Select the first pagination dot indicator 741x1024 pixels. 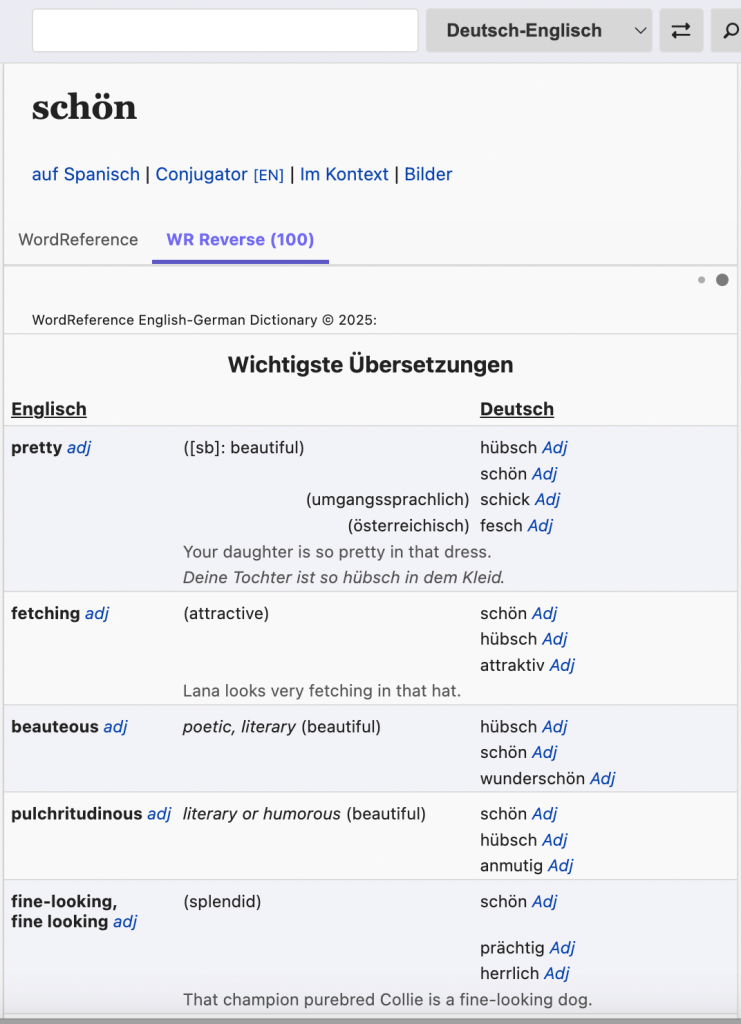(701, 280)
